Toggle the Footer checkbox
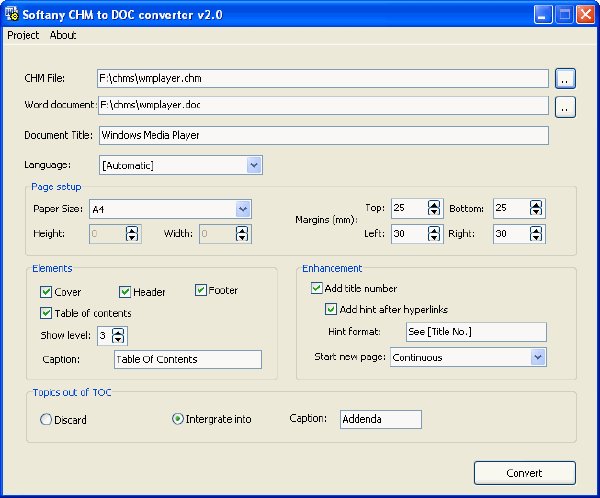Image resolution: width=600 pixels, height=498 pixels. (201, 290)
